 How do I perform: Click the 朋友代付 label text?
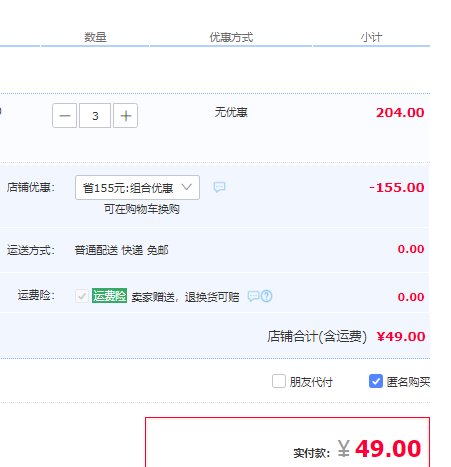point(311,382)
